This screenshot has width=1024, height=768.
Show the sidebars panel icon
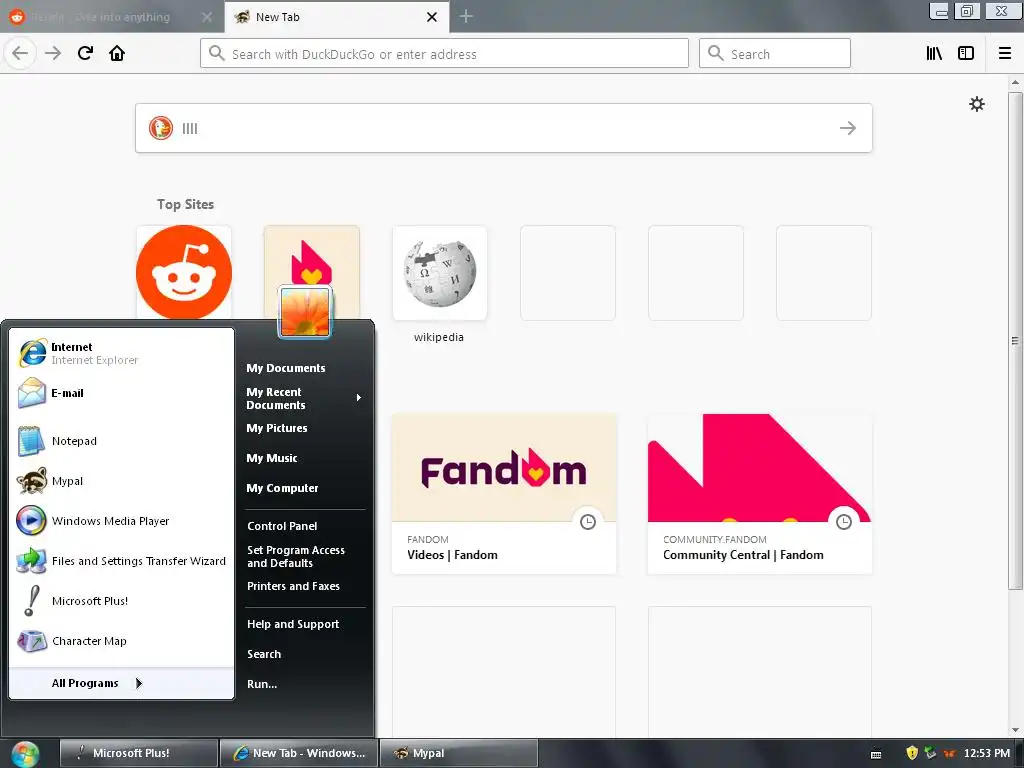(966, 54)
